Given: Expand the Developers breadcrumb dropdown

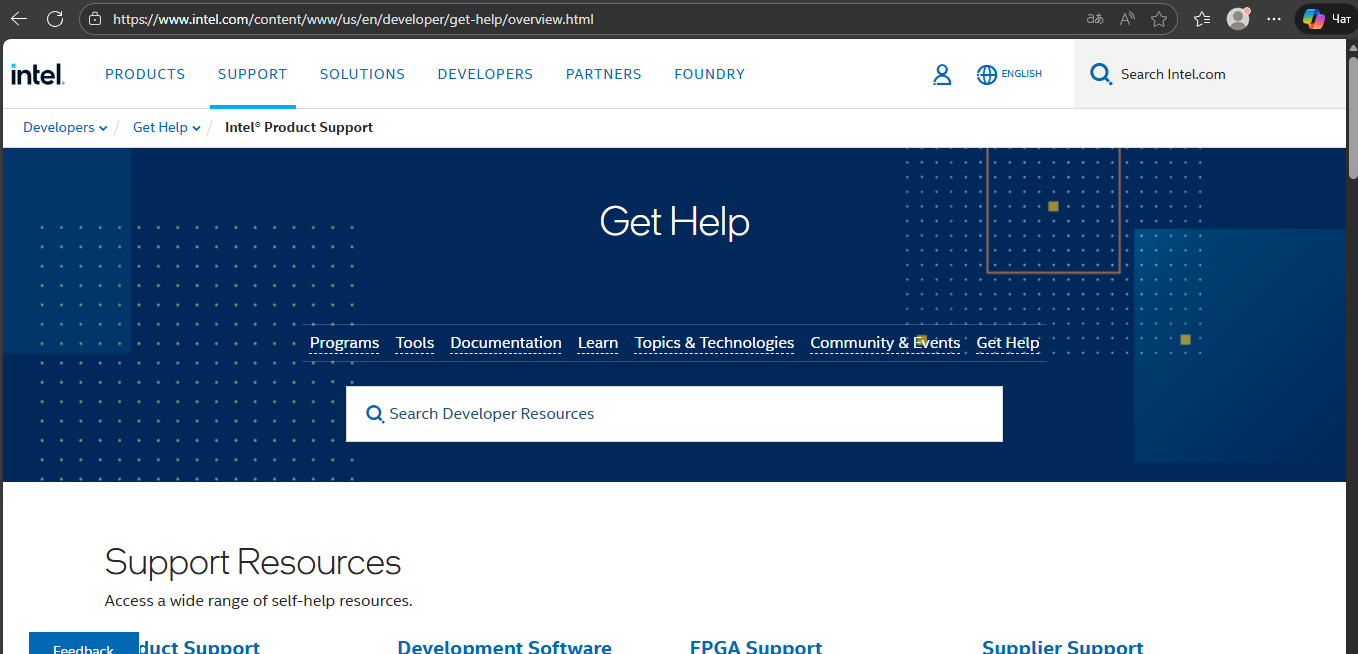Looking at the screenshot, I should point(65,127).
